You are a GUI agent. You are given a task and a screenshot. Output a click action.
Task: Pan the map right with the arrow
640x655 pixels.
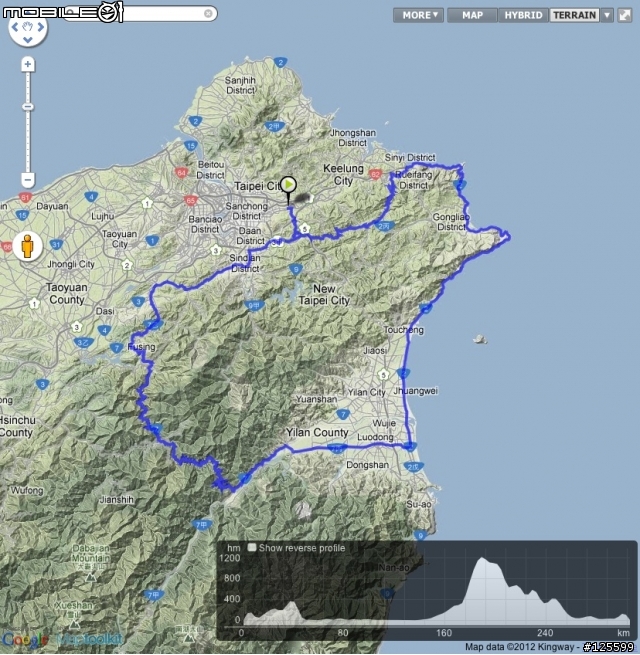41,27
